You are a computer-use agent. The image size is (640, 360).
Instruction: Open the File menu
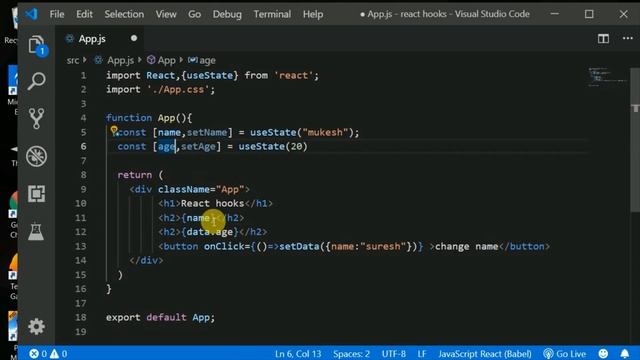pyautogui.click(x=57, y=14)
